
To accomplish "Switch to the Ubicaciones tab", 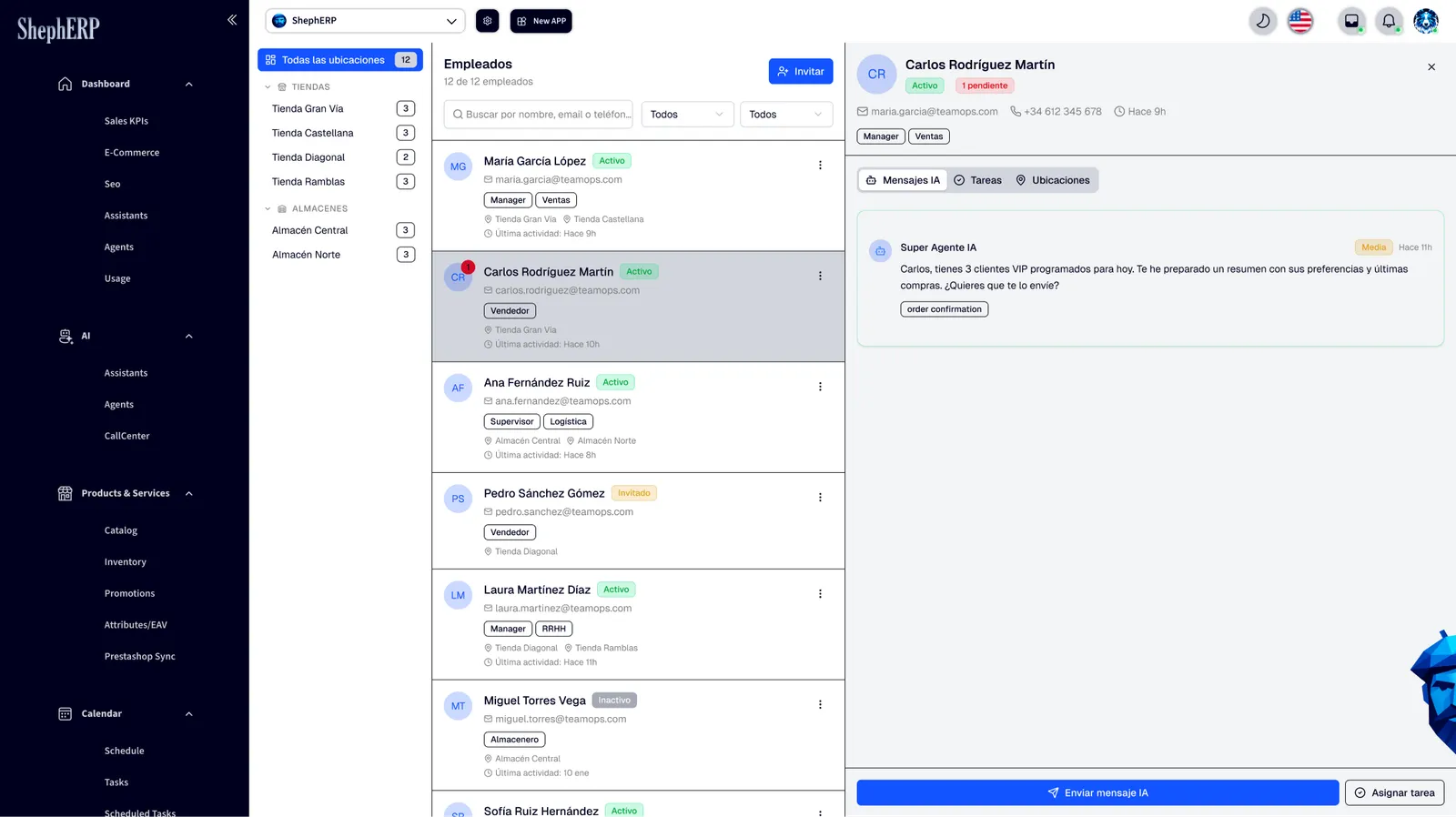I will (x=1053, y=180).
